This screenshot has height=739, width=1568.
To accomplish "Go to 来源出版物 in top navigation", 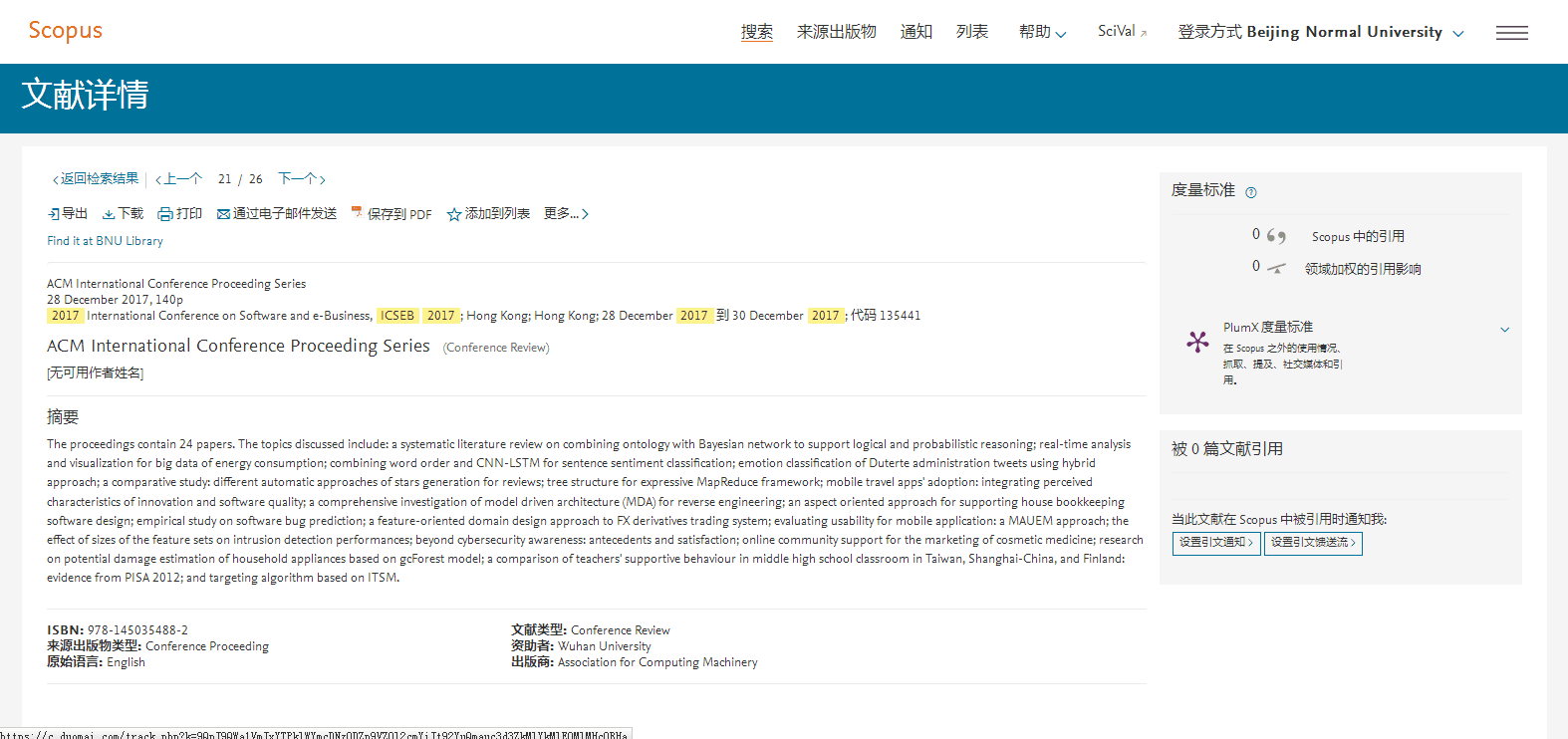I will coord(836,32).
